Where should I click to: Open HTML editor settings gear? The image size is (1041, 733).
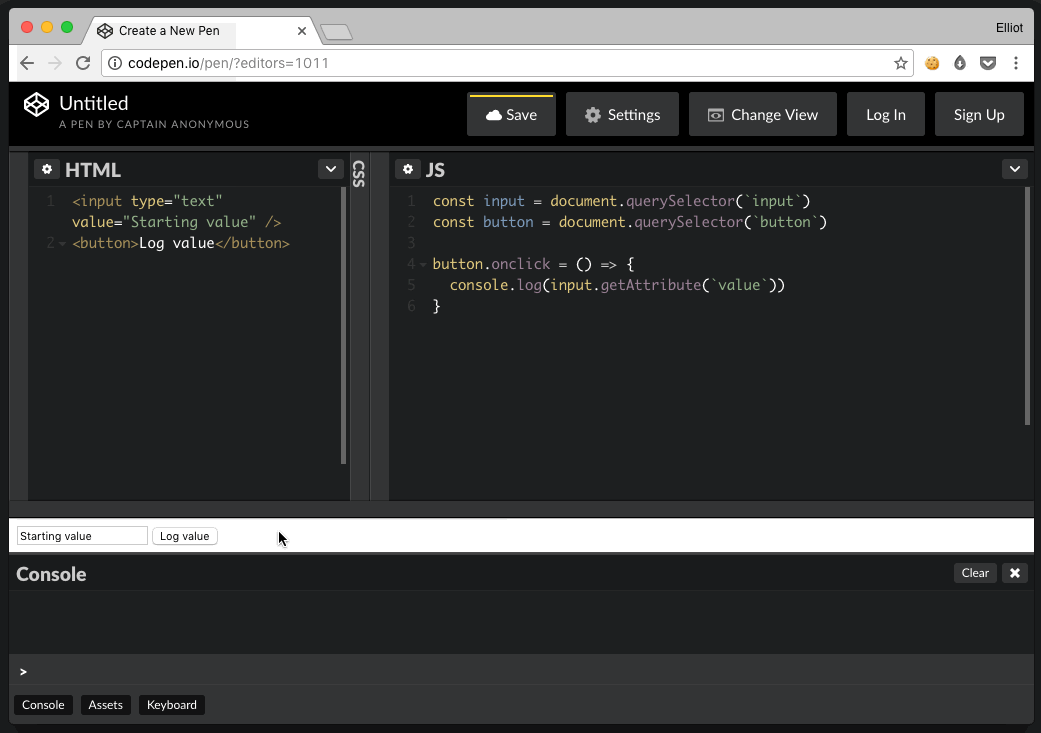point(47,169)
